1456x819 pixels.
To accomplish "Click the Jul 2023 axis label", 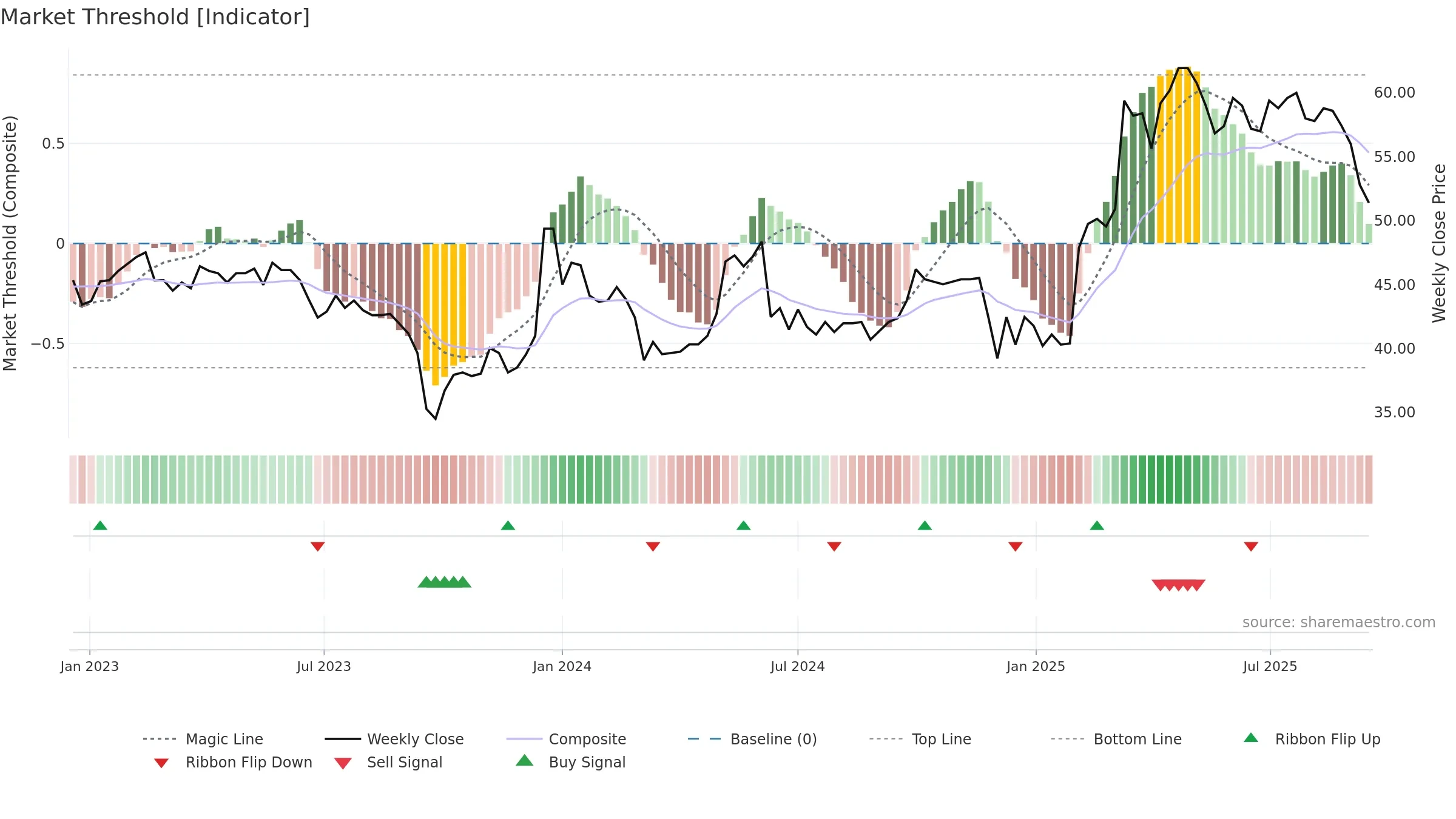I will coord(324,667).
